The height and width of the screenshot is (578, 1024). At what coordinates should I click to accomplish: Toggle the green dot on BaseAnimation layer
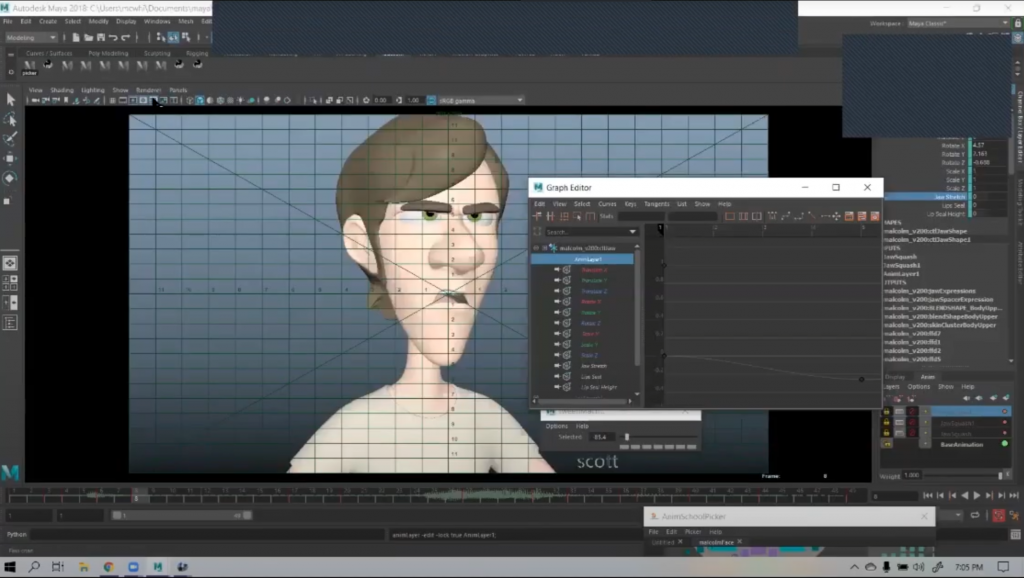click(1004, 444)
